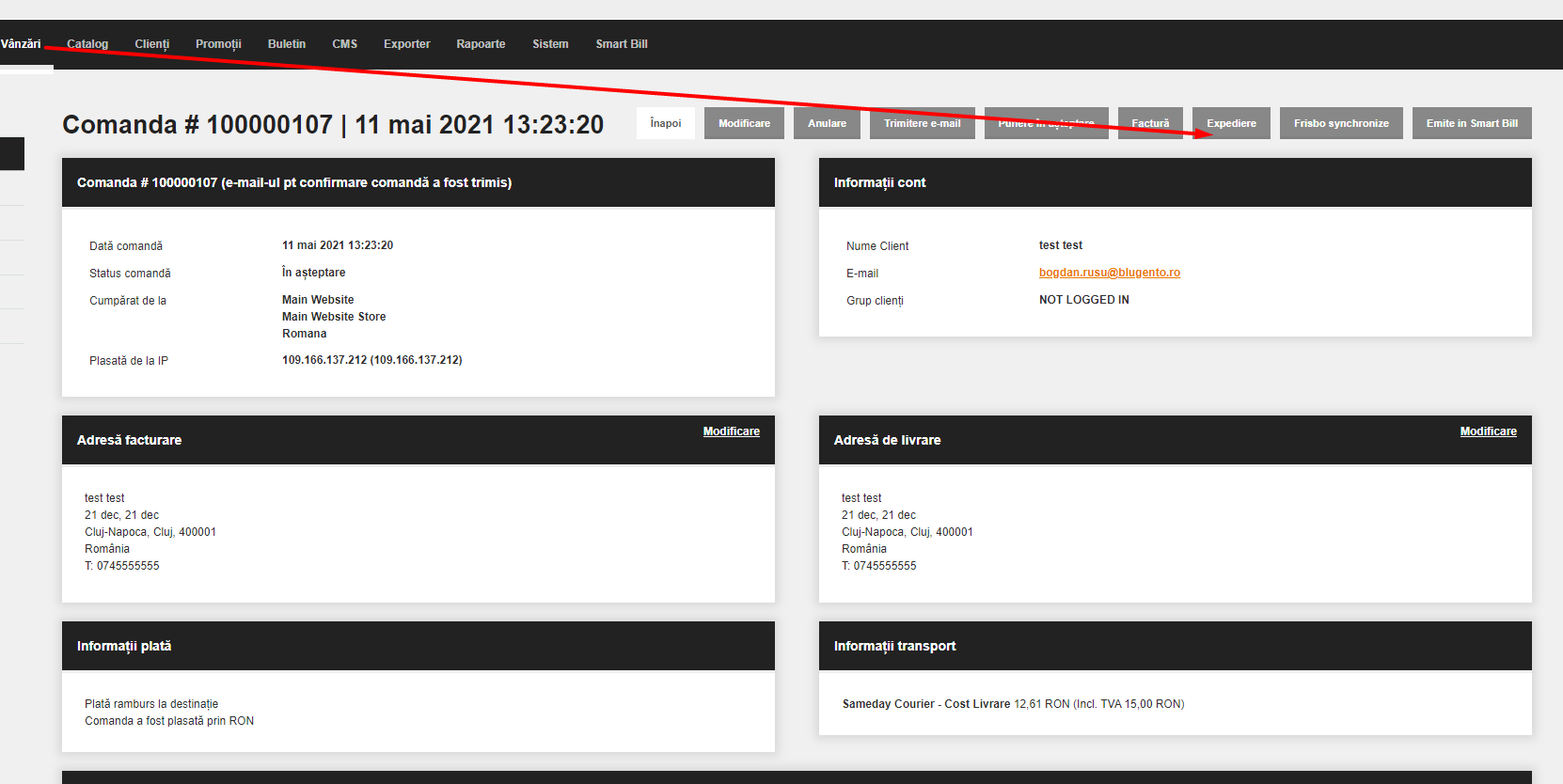Click the Informații cont panel header
Screen dimensions: 1563x784
[x=1176, y=182]
